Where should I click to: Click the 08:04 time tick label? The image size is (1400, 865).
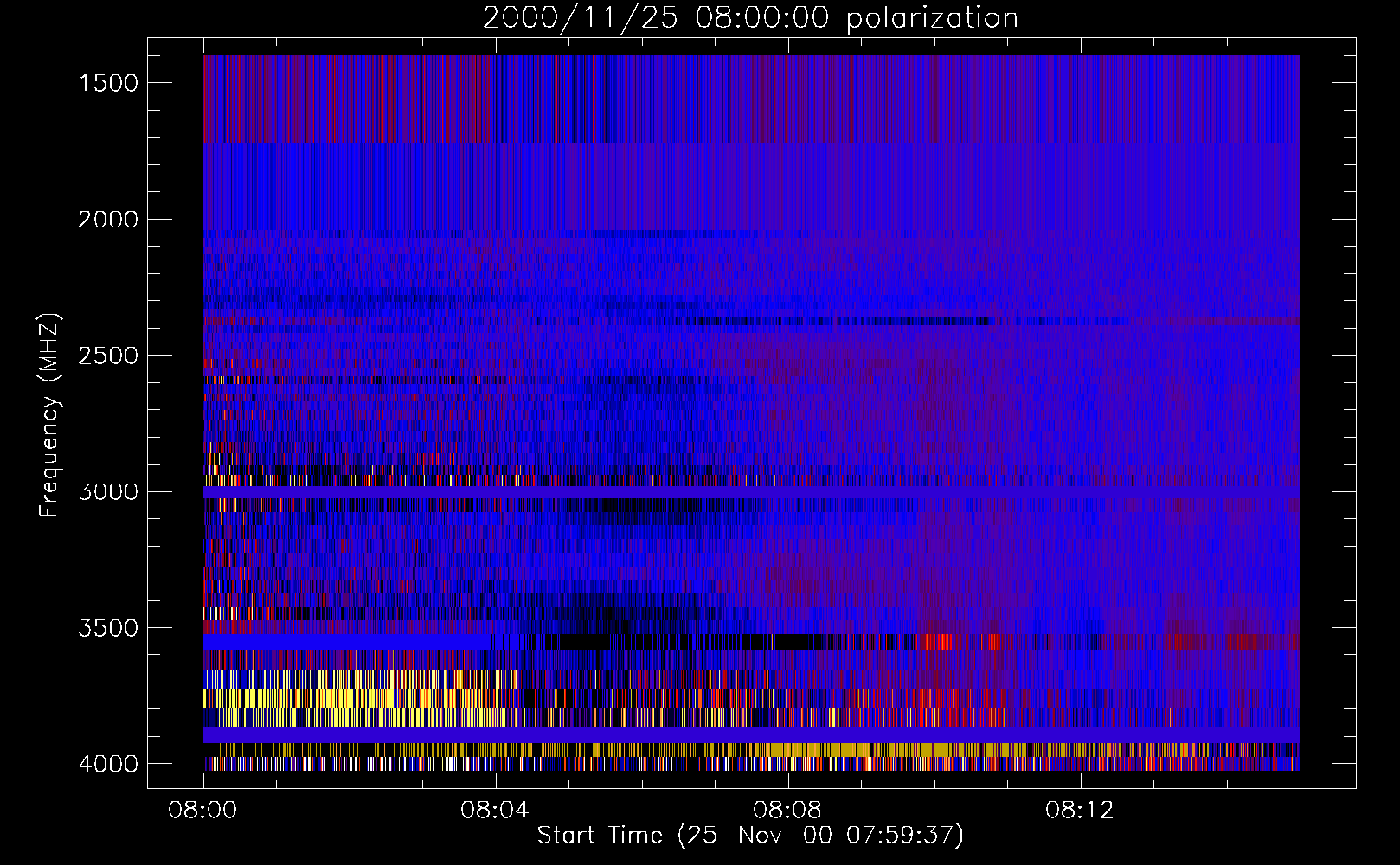coord(495,811)
